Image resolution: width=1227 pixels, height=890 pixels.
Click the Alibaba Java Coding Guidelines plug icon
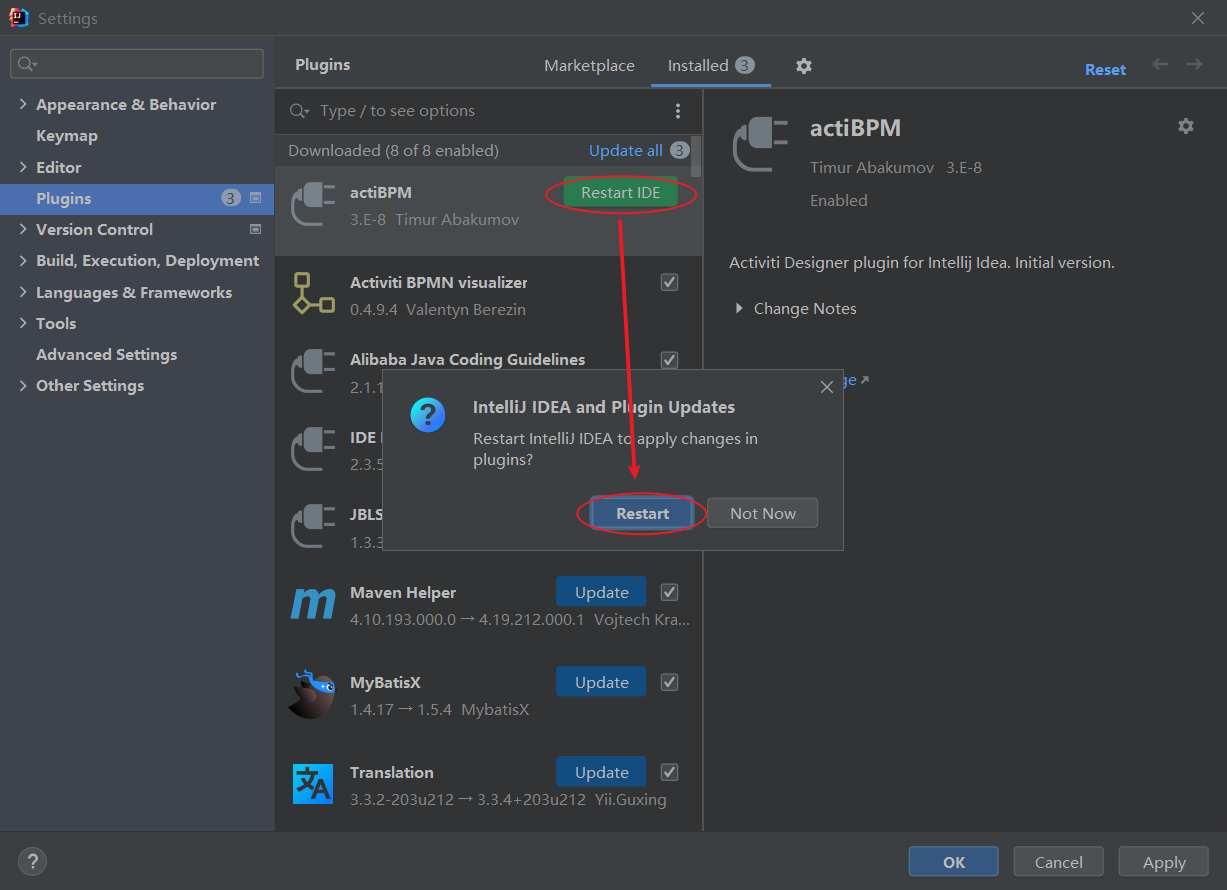tap(312, 371)
